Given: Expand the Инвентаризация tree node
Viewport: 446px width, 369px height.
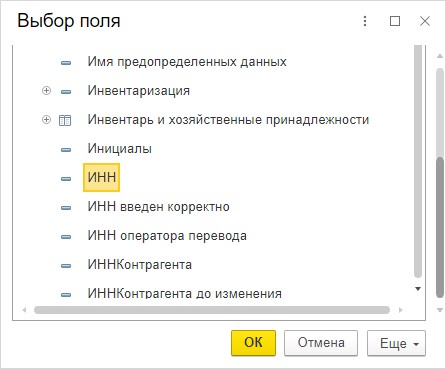Looking at the screenshot, I should 46,90.
